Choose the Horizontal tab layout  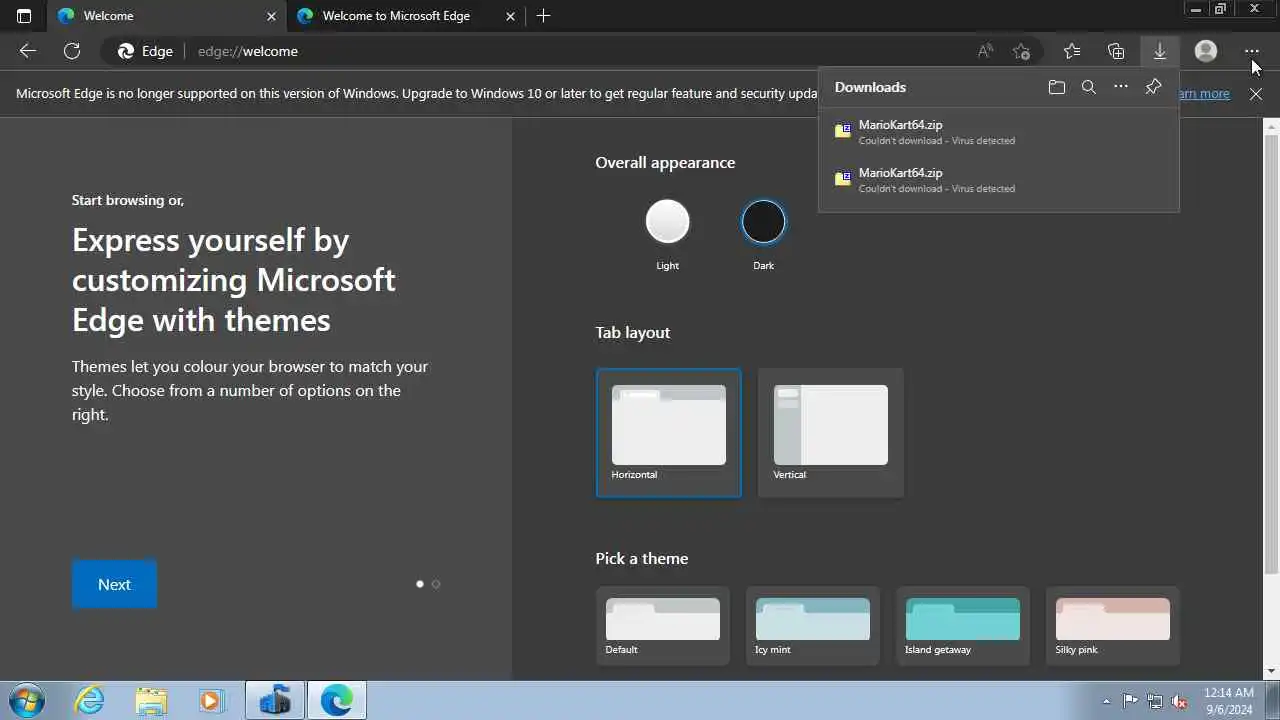(669, 433)
